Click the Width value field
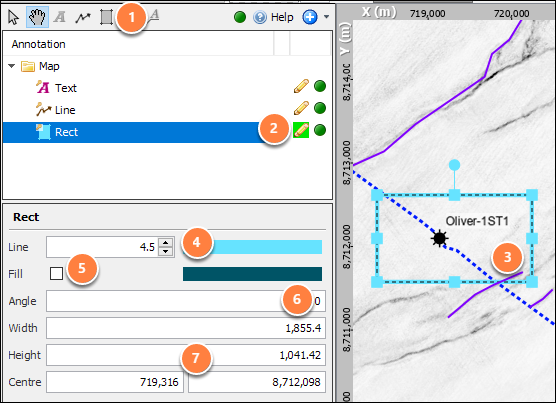556x403 pixels. click(186, 328)
